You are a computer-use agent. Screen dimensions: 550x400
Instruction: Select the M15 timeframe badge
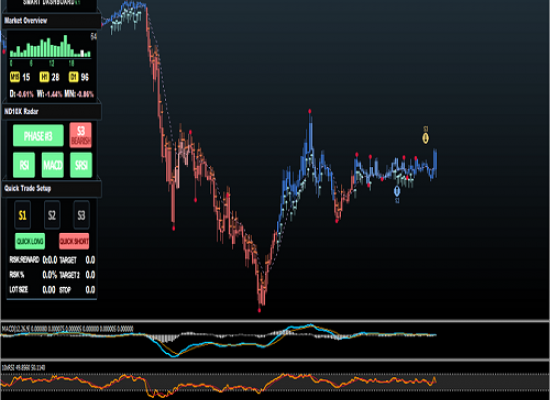pyautogui.click(x=15, y=77)
